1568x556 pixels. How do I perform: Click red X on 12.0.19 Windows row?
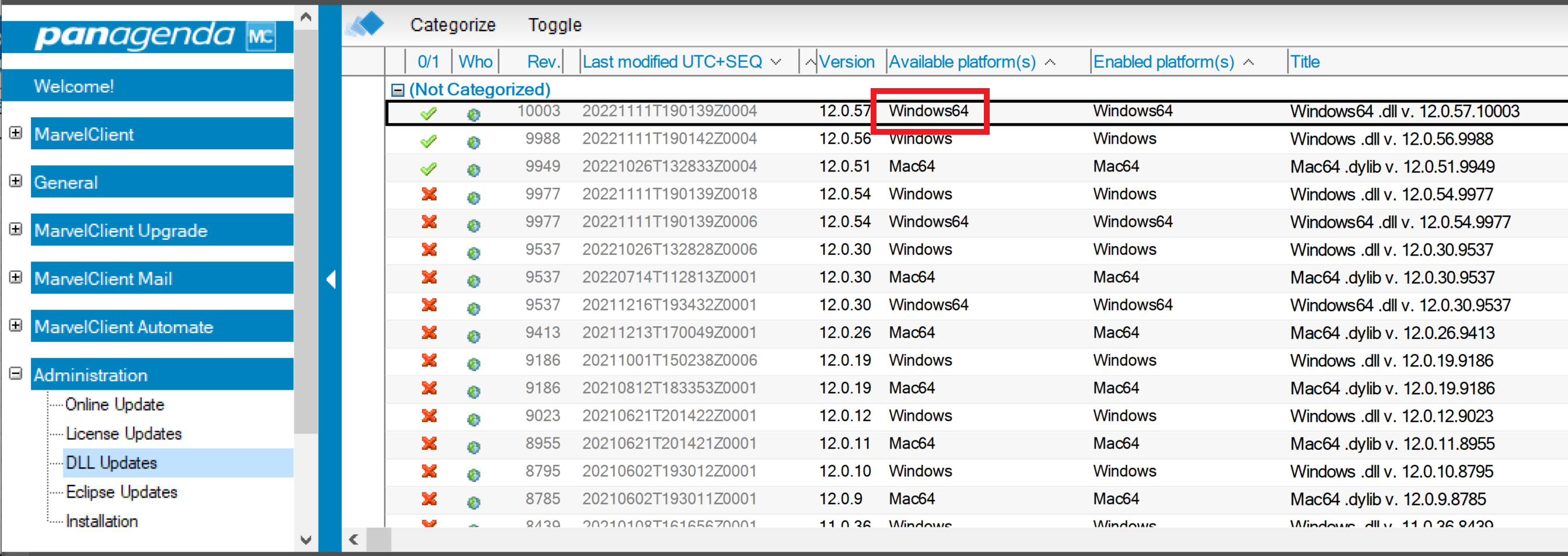coord(429,360)
